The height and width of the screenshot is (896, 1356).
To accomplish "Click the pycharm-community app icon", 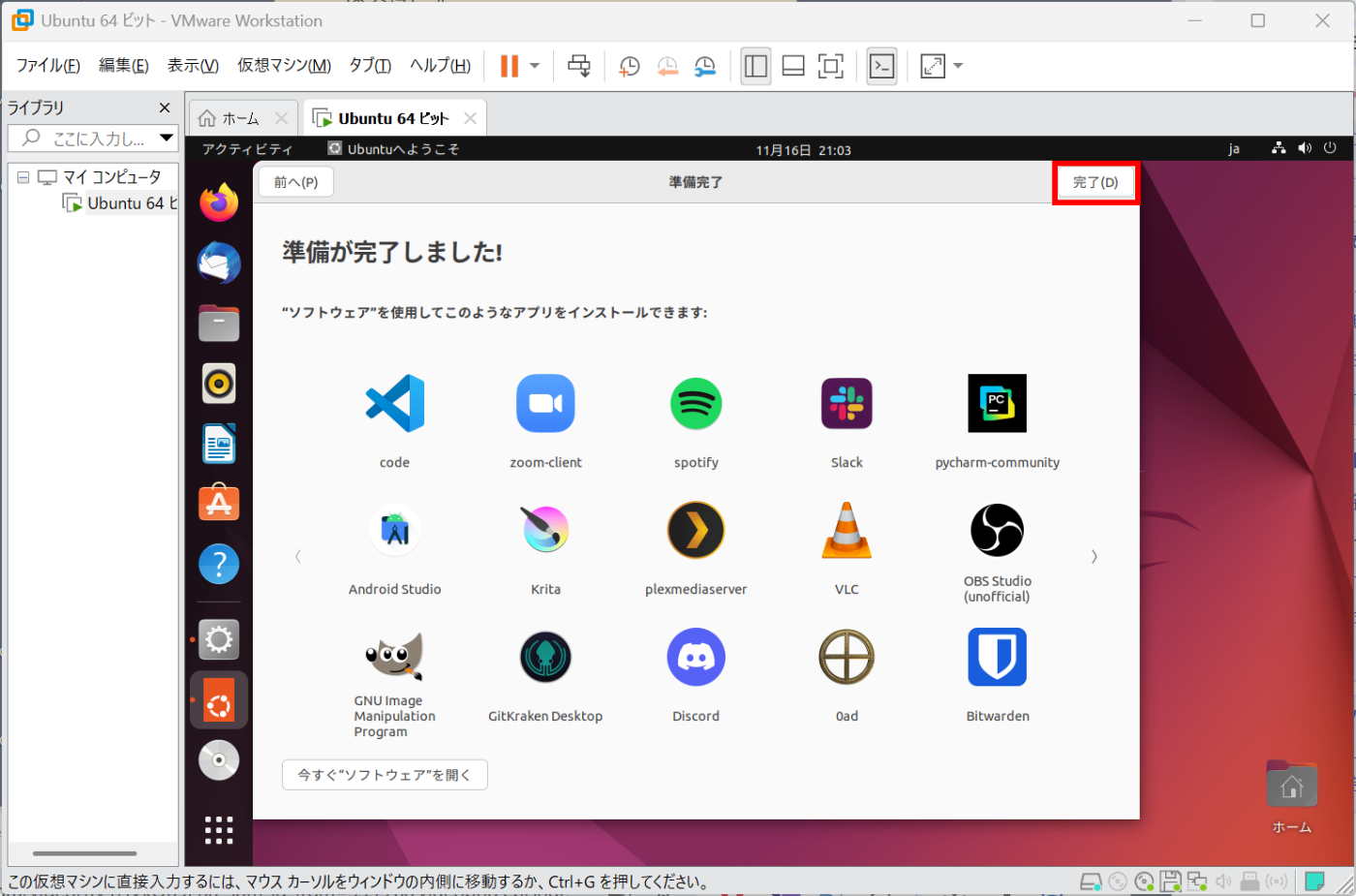I will (998, 403).
